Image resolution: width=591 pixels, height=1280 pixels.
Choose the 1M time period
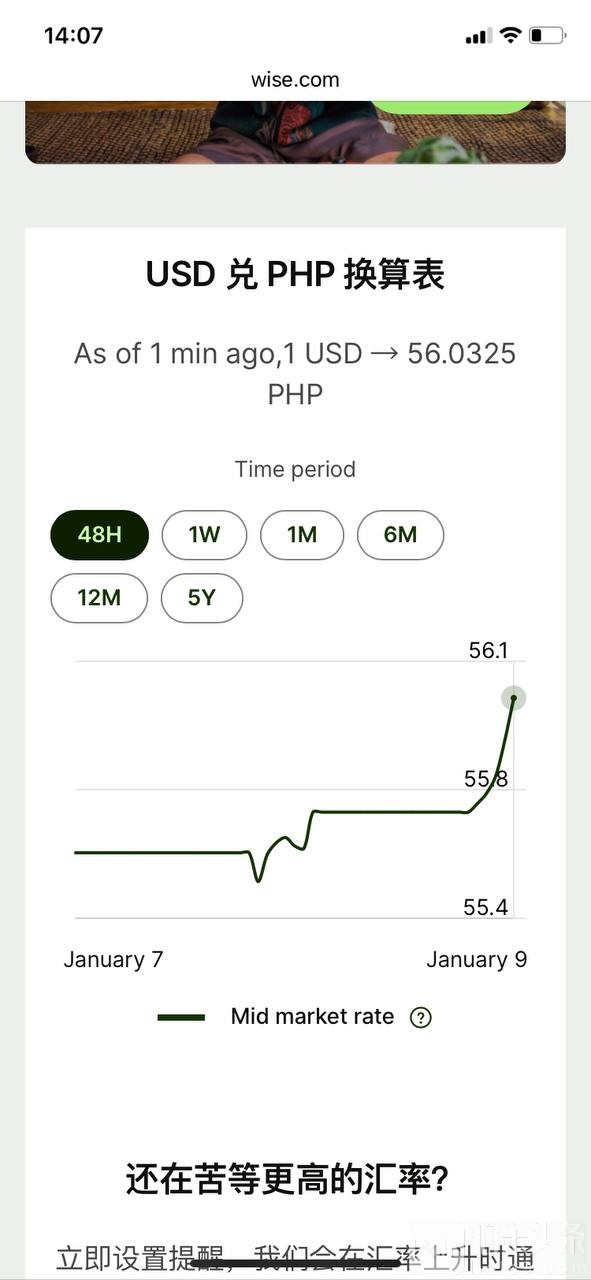click(302, 534)
